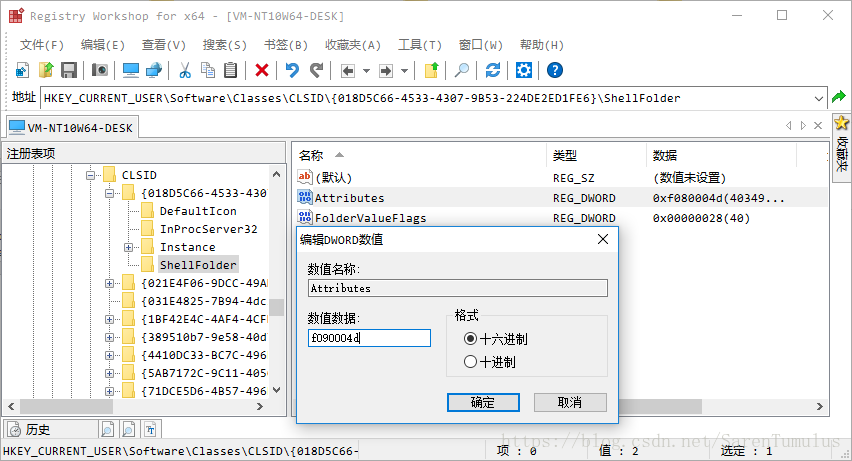Open the 收藏夹(A) menu
The width and height of the screenshot is (852, 461).
(x=353, y=45)
